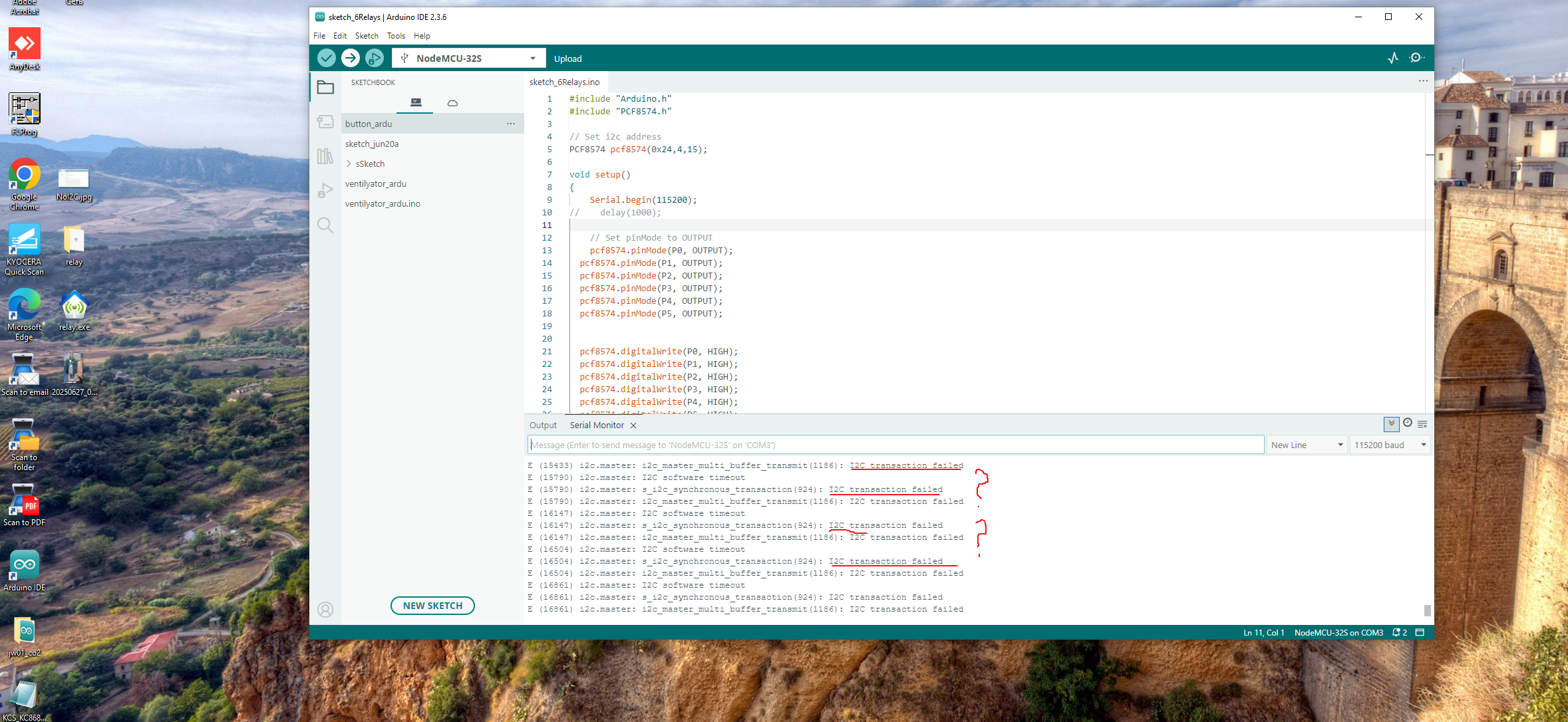
Task: Open the Tools menu
Action: (x=396, y=36)
